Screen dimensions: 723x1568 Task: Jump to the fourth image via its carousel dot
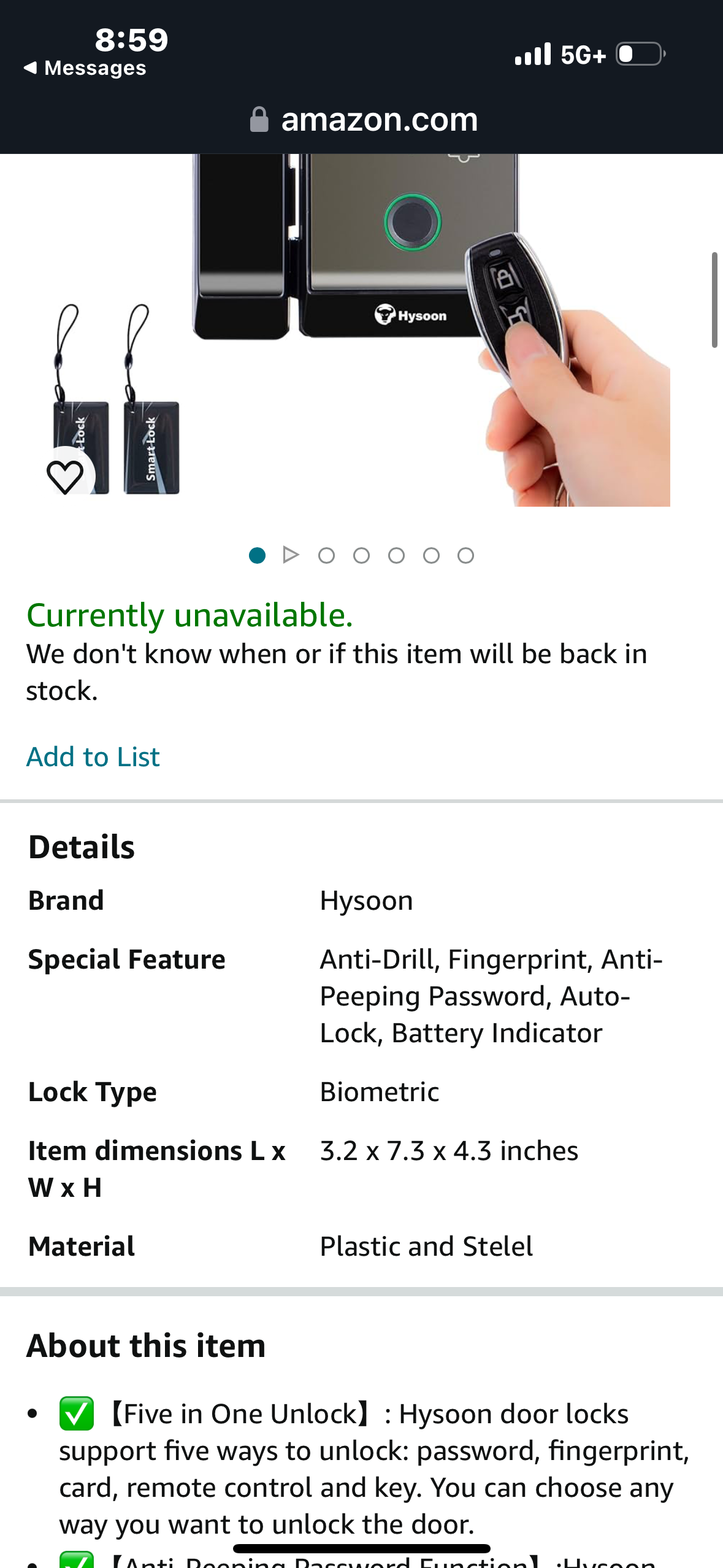coord(397,554)
